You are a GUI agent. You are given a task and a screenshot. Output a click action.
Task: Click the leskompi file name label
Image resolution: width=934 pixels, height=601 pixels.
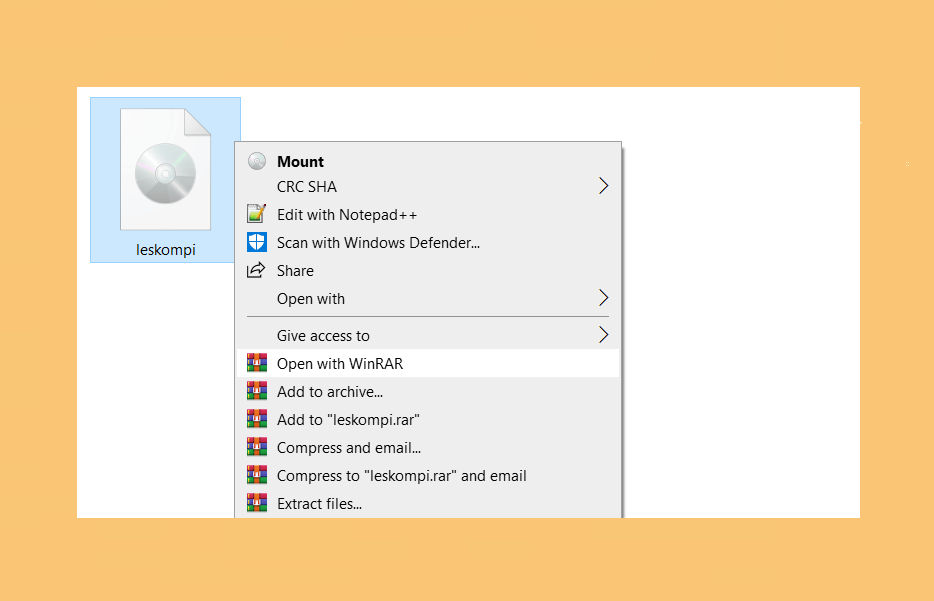click(x=166, y=250)
